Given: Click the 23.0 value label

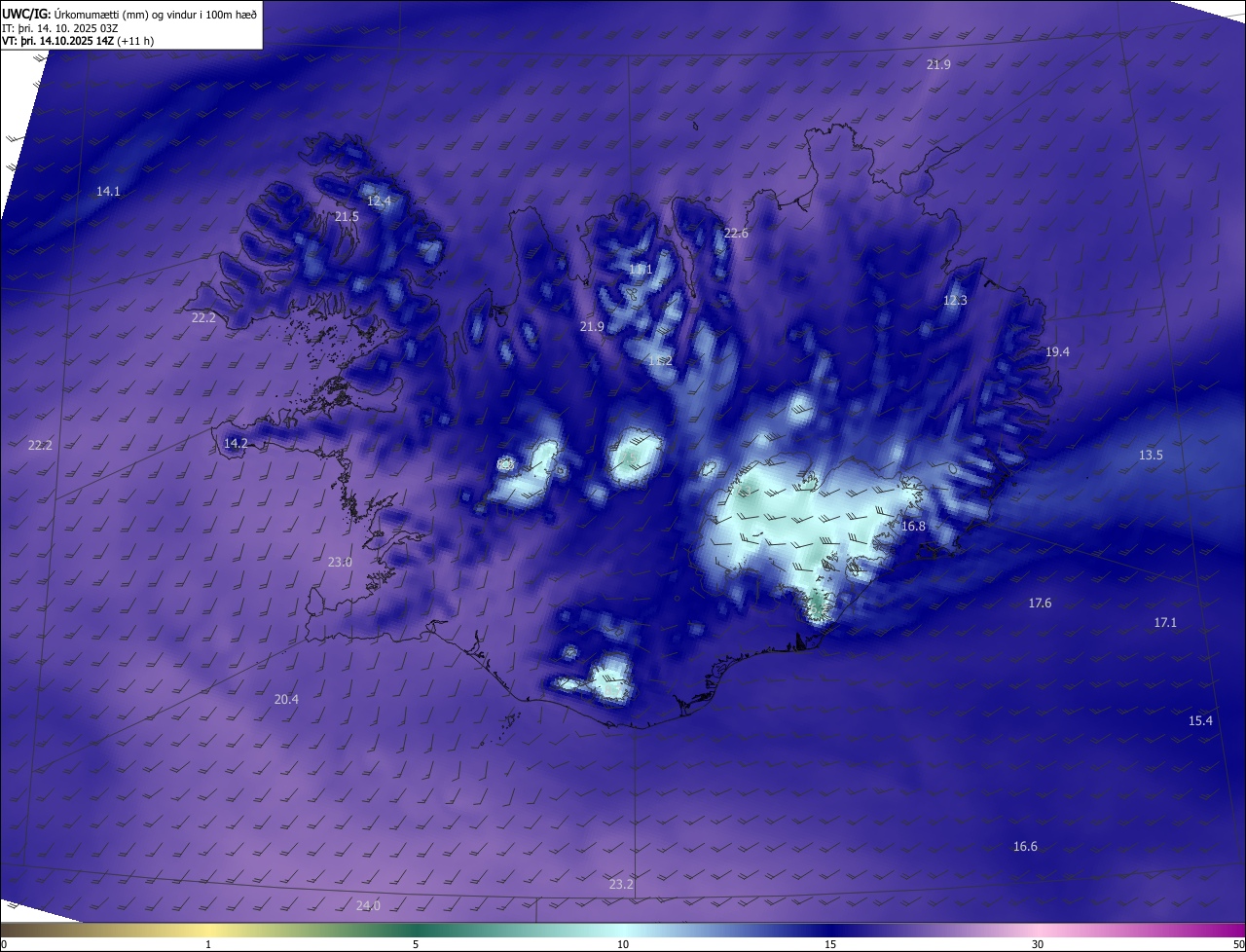Looking at the screenshot, I should [x=340, y=563].
